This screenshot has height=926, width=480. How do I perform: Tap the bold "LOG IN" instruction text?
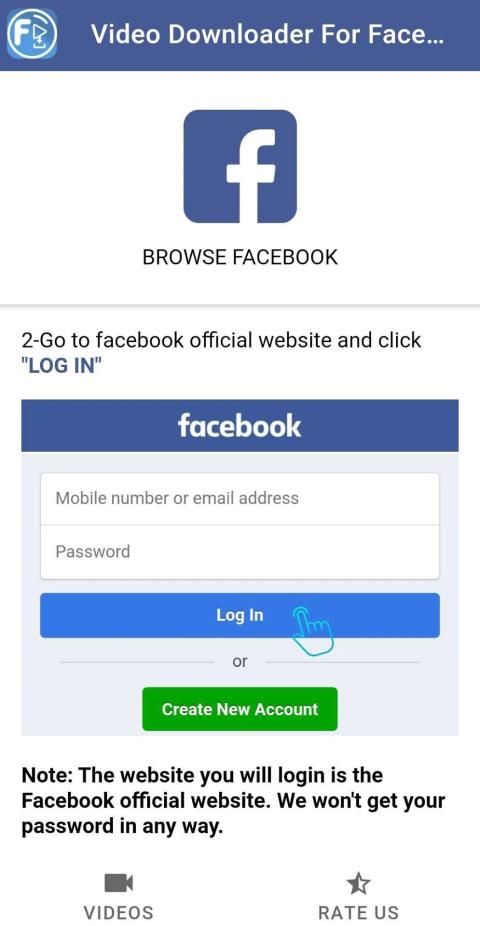tap(61, 366)
